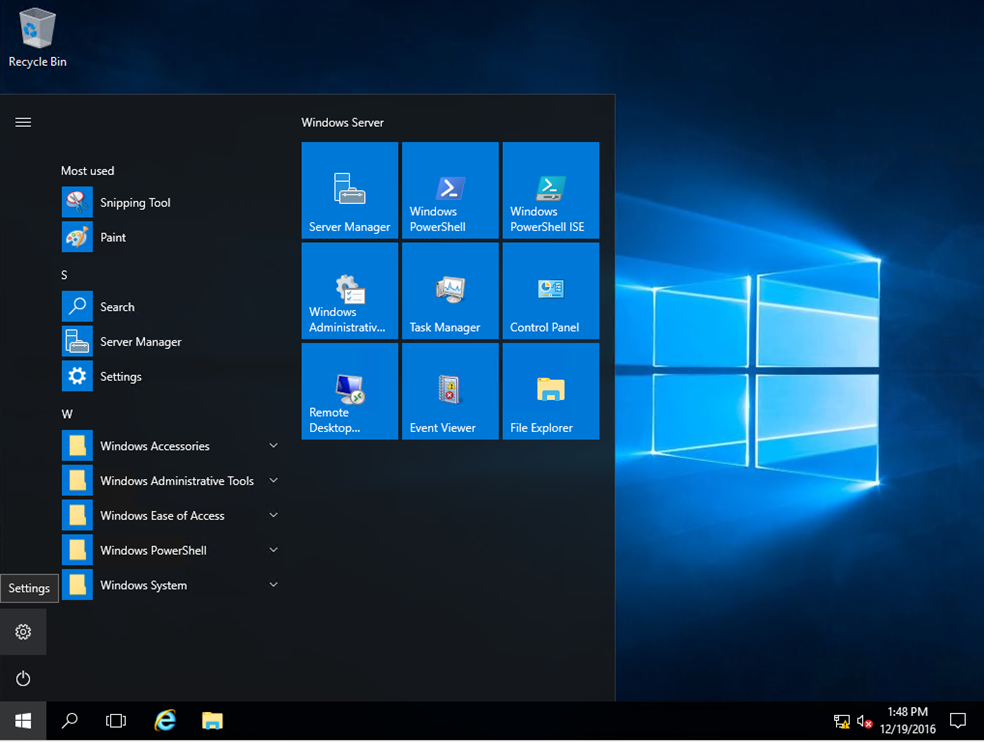Open the Control Panel tile

pyautogui.click(x=550, y=291)
